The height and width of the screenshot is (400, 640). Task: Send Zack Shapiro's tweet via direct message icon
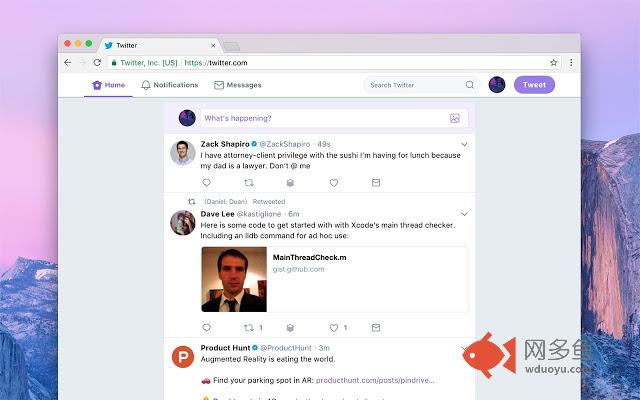click(376, 183)
